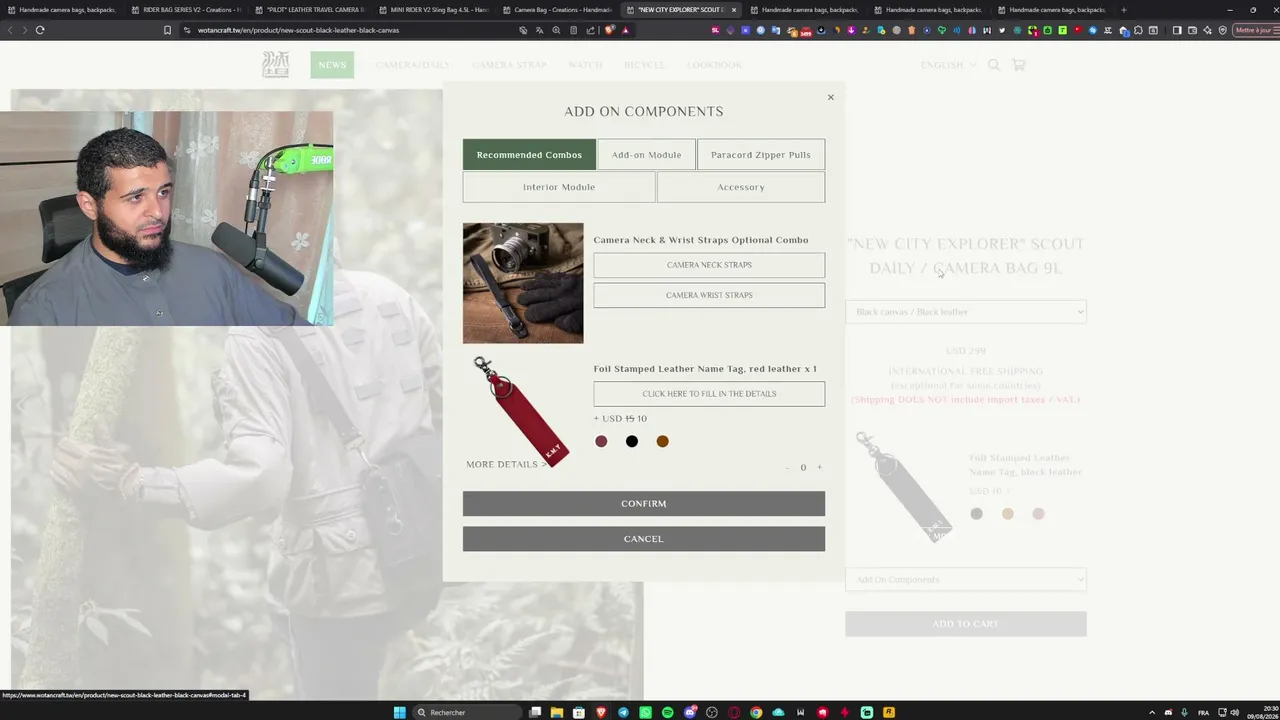Screen dimensions: 1280x720
Task: Open the Brave Shields icon
Action: 609,30
